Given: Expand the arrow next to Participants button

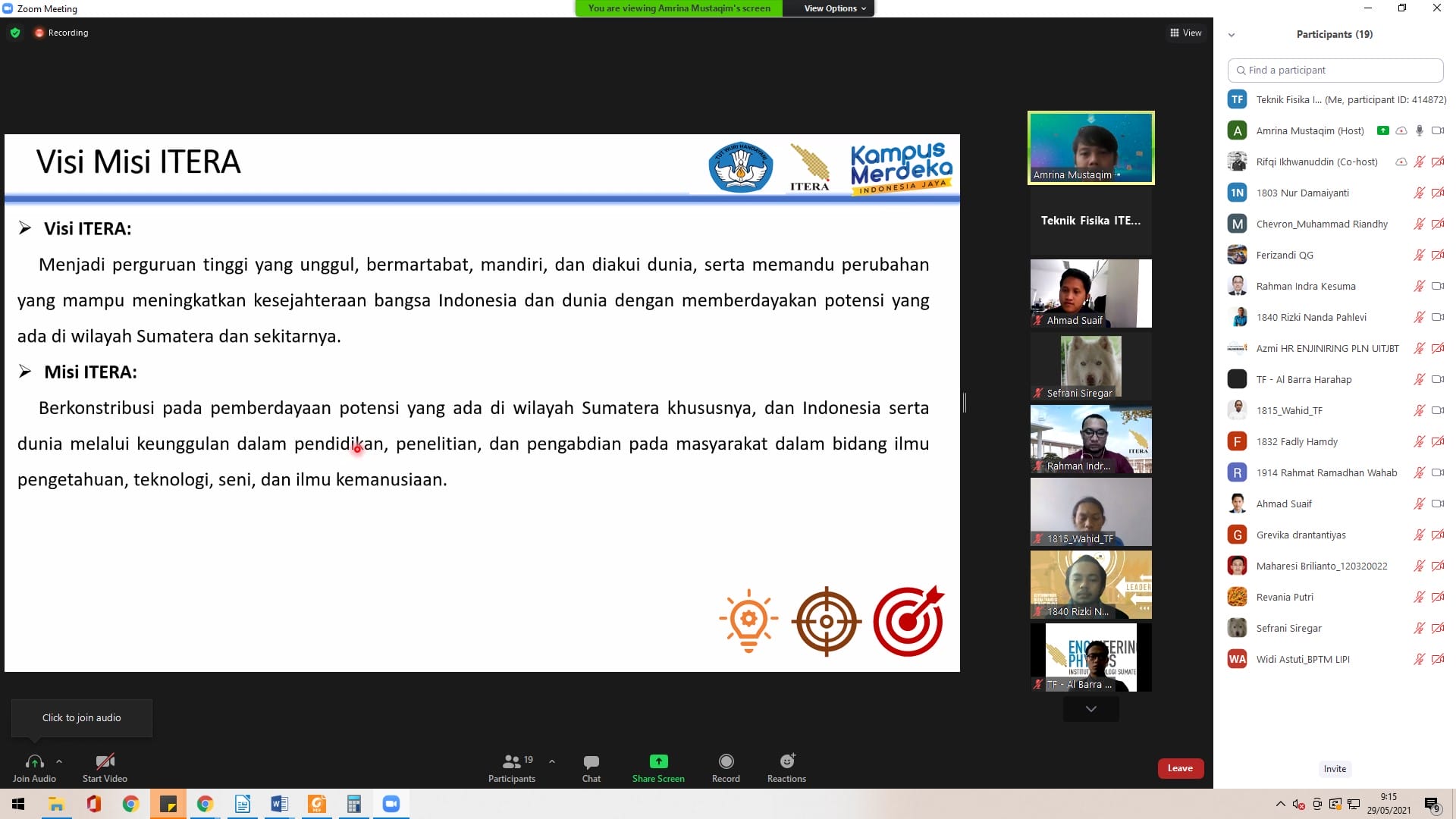Looking at the screenshot, I should (x=552, y=761).
